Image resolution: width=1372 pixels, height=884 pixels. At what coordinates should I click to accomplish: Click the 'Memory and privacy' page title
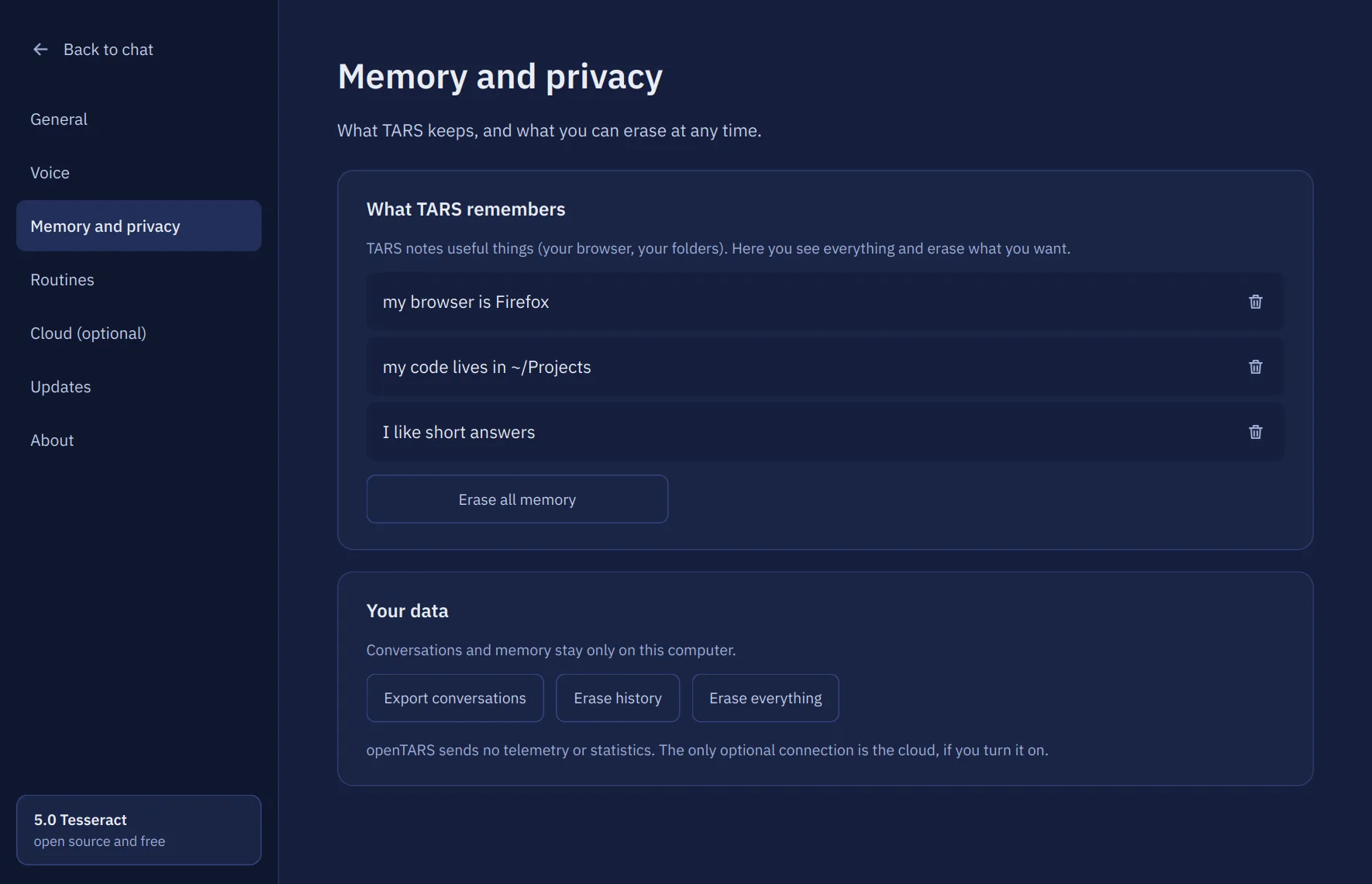[500, 77]
